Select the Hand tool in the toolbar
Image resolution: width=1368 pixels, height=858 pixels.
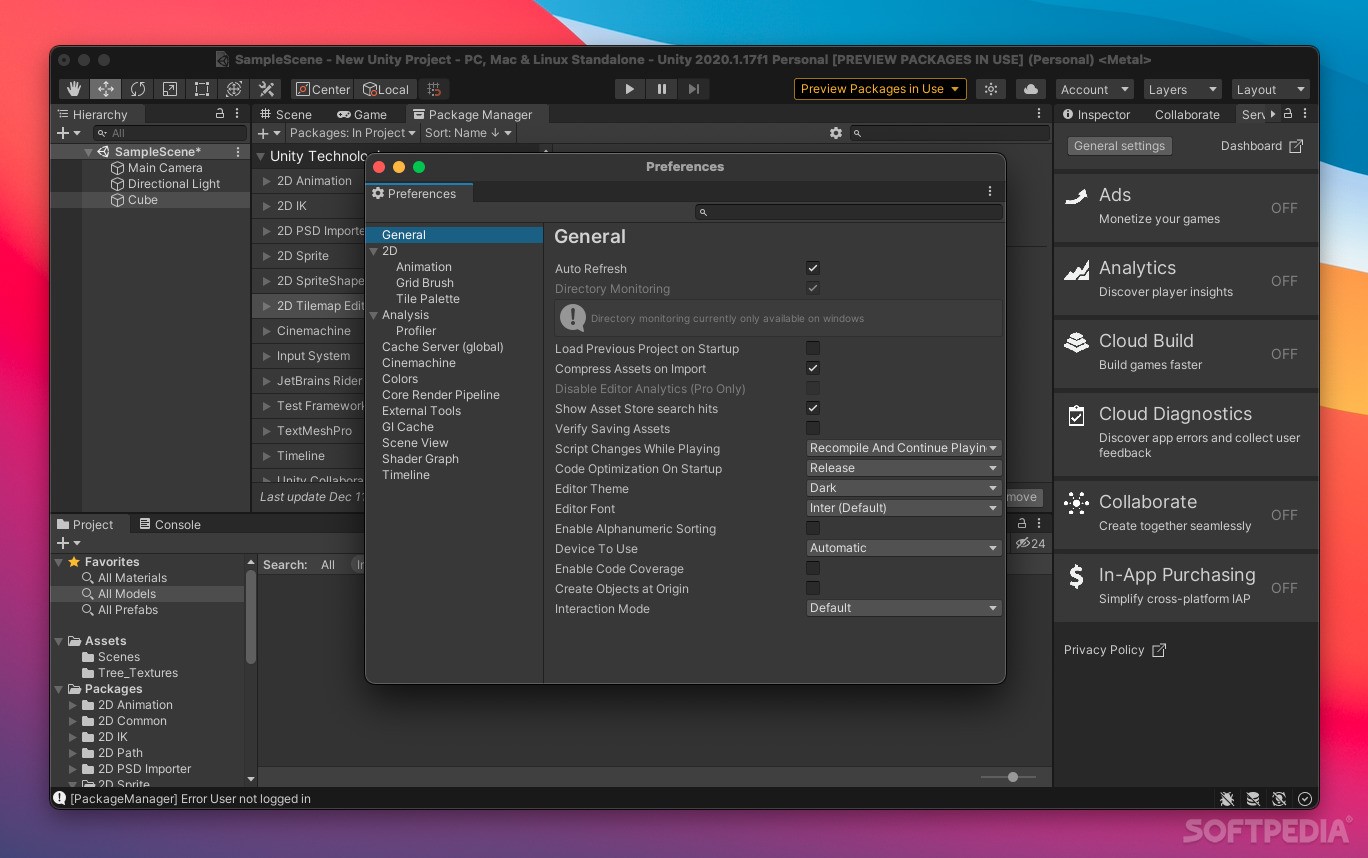click(x=73, y=89)
